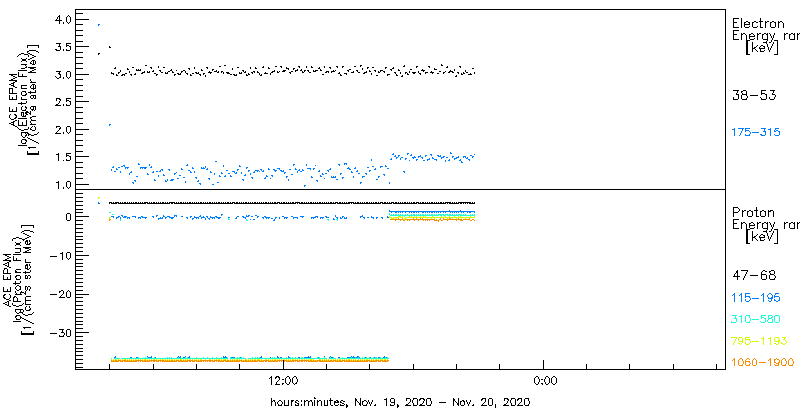Click the 38-53 electron energy legend label
800x410 pixels.
[x=754, y=95]
